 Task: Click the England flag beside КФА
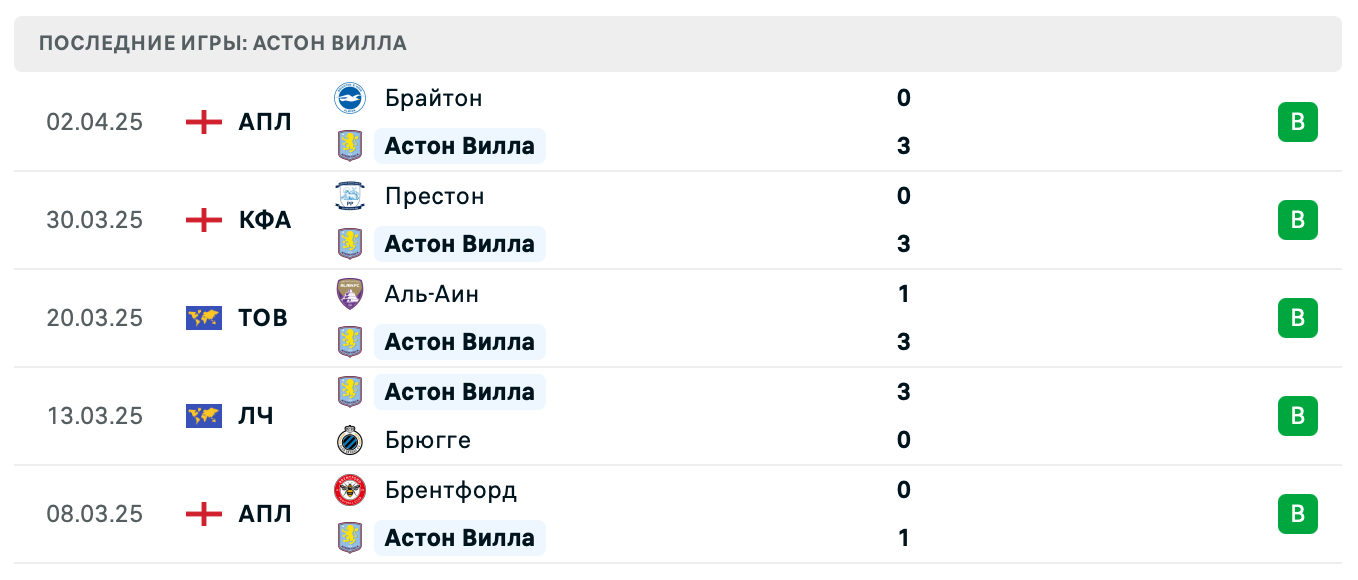(204, 220)
